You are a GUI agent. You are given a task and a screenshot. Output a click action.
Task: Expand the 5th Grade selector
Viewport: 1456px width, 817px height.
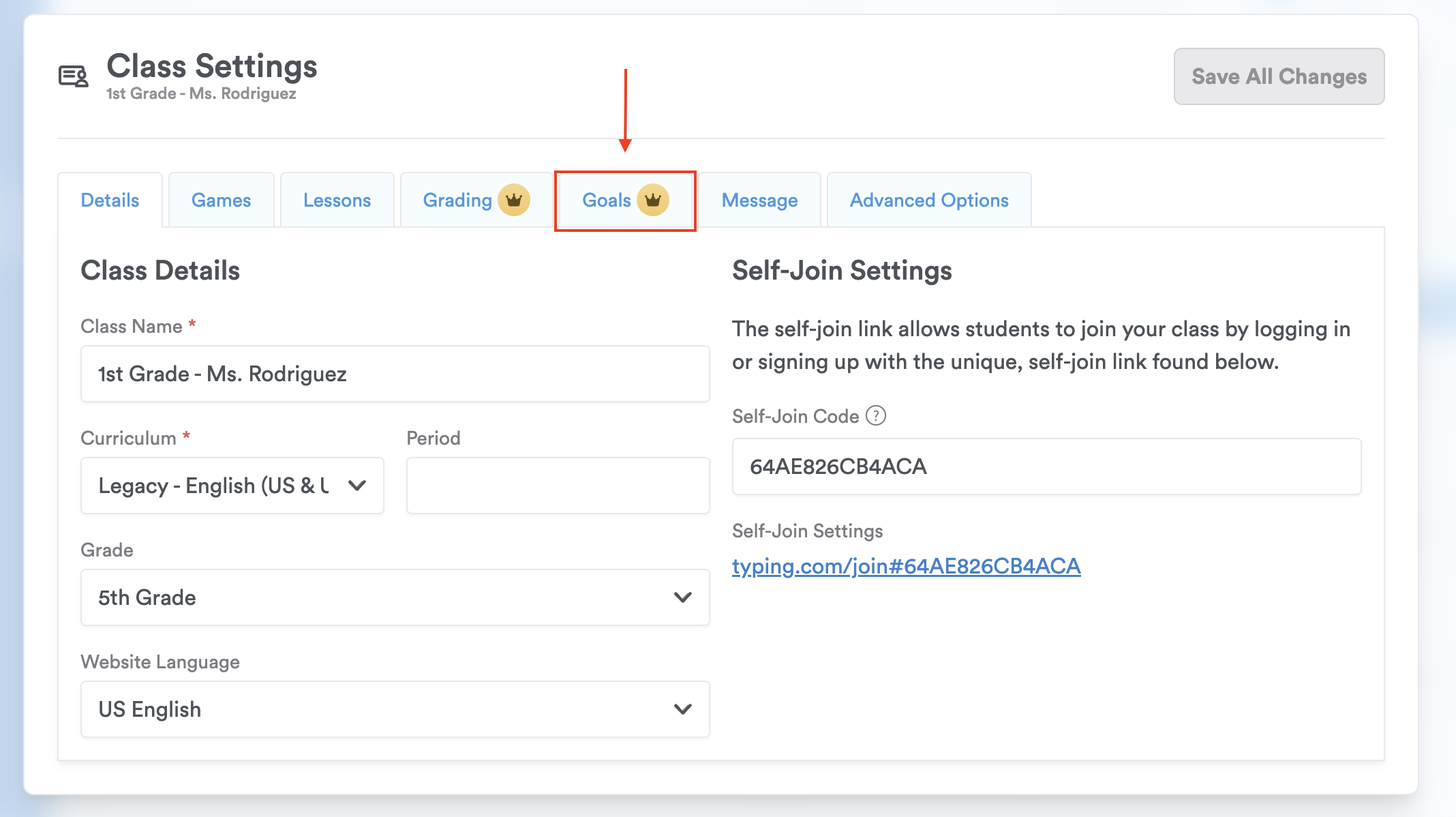click(x=382, y=597)
